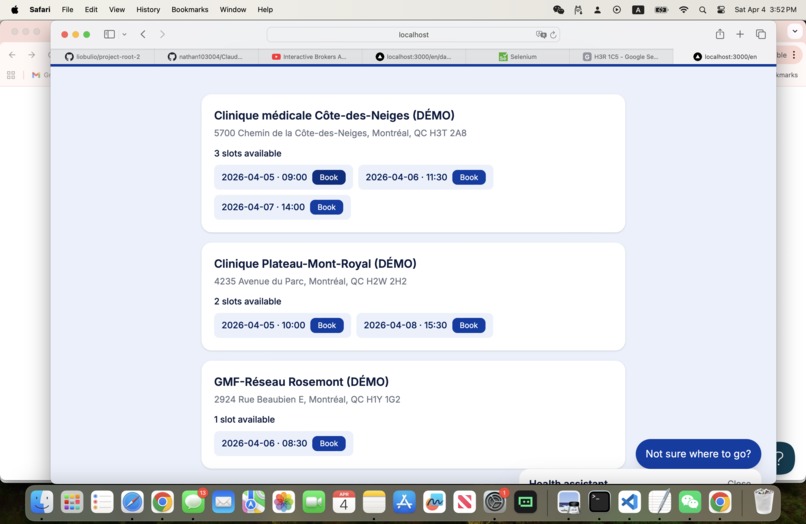Click the translate icon in address bar
This screenshot has height=524, width=806.
[541, 34]
